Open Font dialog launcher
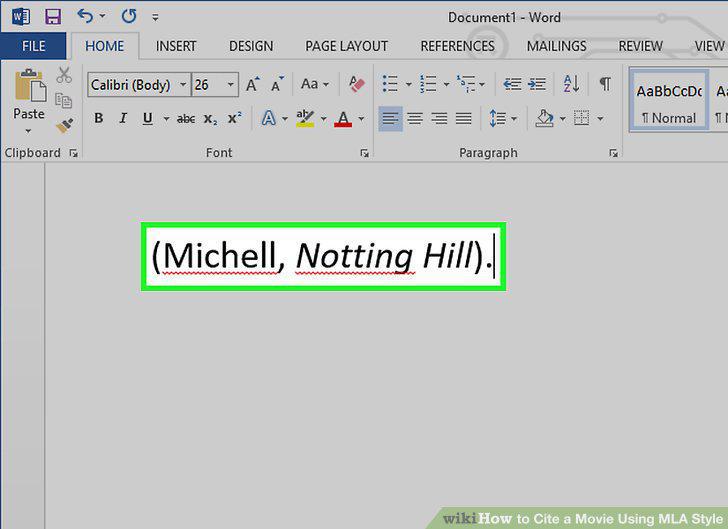Image resolution: width=728 pixels, height=529 pixels. click(364, 153)
